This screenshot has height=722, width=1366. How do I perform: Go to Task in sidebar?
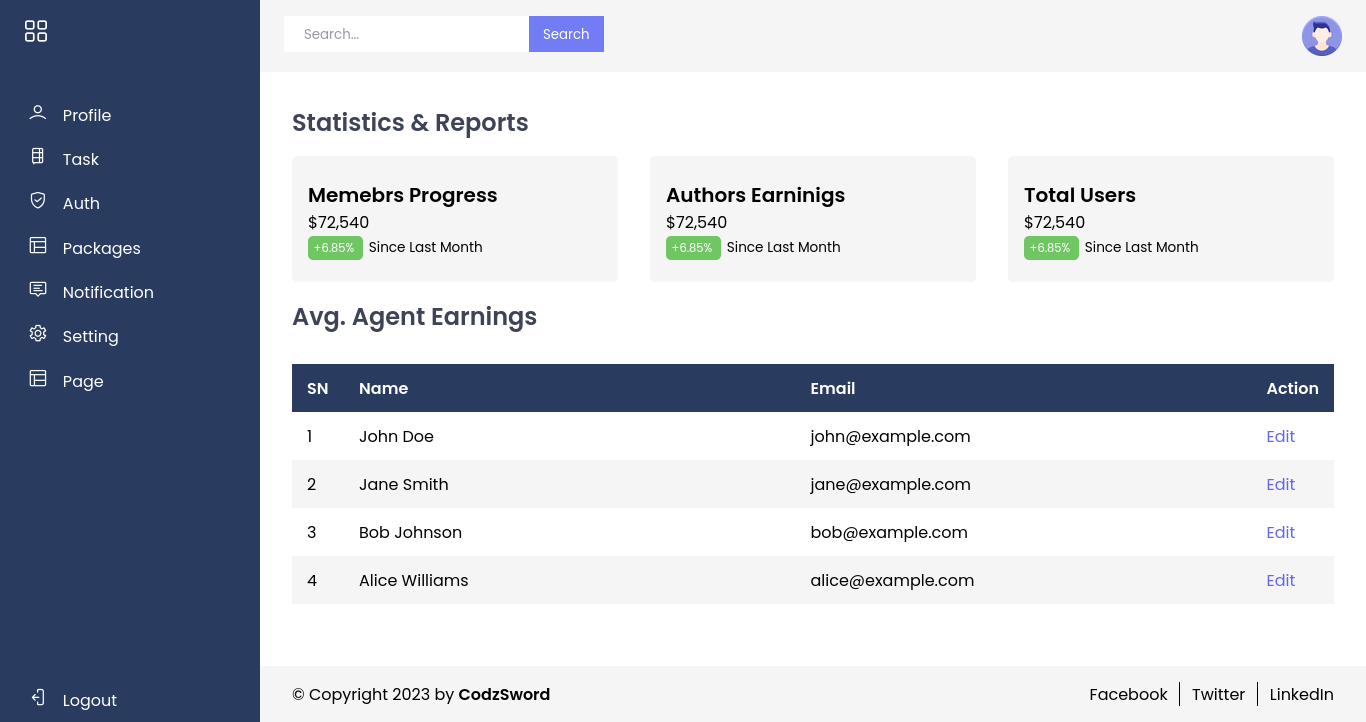[81, 159]
